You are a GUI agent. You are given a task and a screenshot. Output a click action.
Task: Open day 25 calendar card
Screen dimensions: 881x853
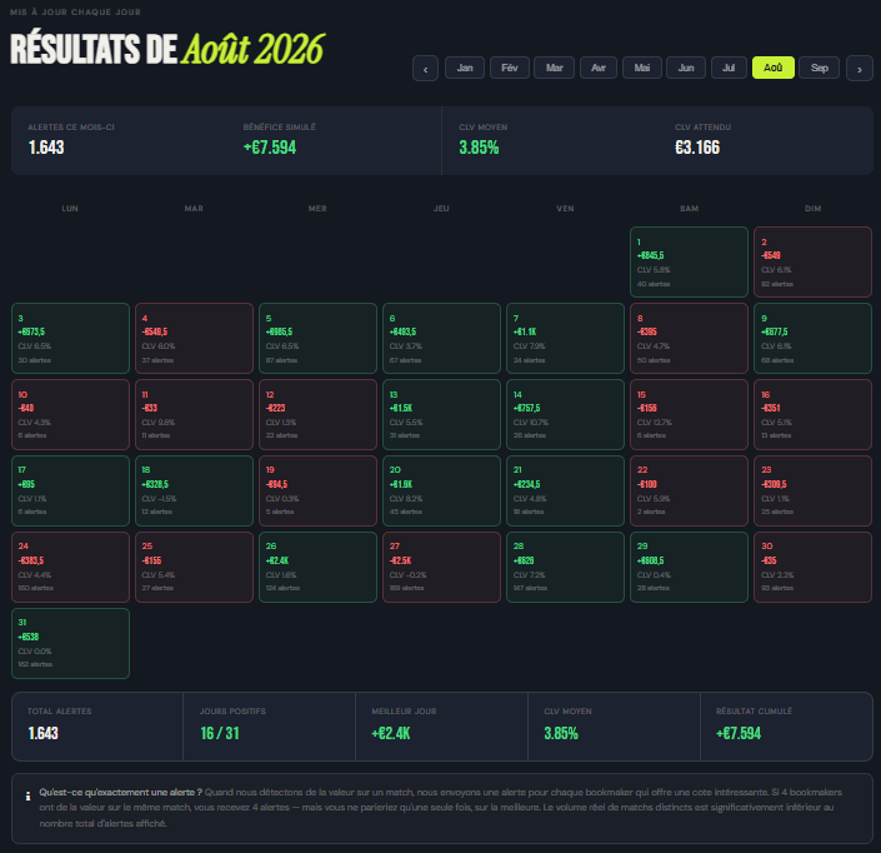tap(194, 567)
